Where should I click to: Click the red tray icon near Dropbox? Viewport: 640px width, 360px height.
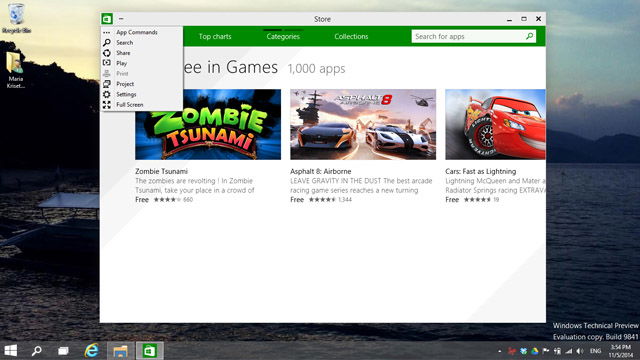(x=512, y=351)
